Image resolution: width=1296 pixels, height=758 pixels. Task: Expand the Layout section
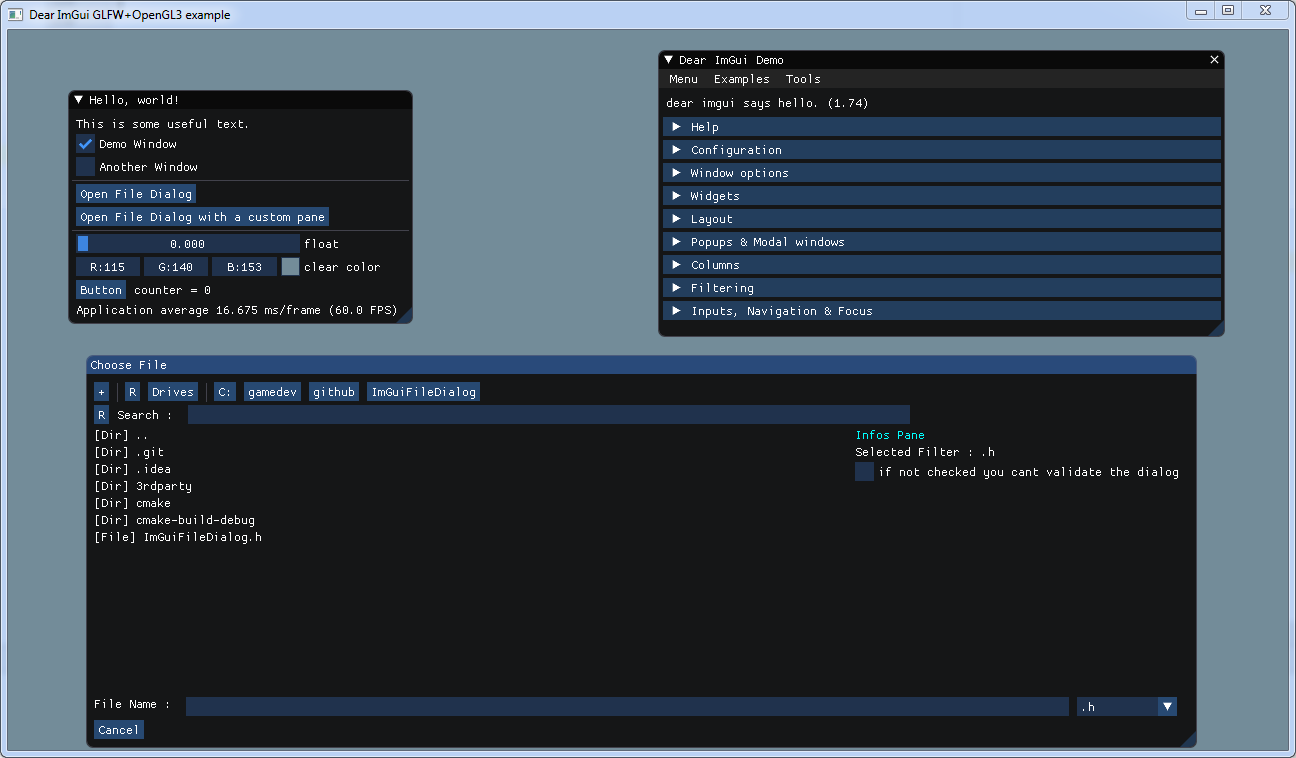[942, 219]
